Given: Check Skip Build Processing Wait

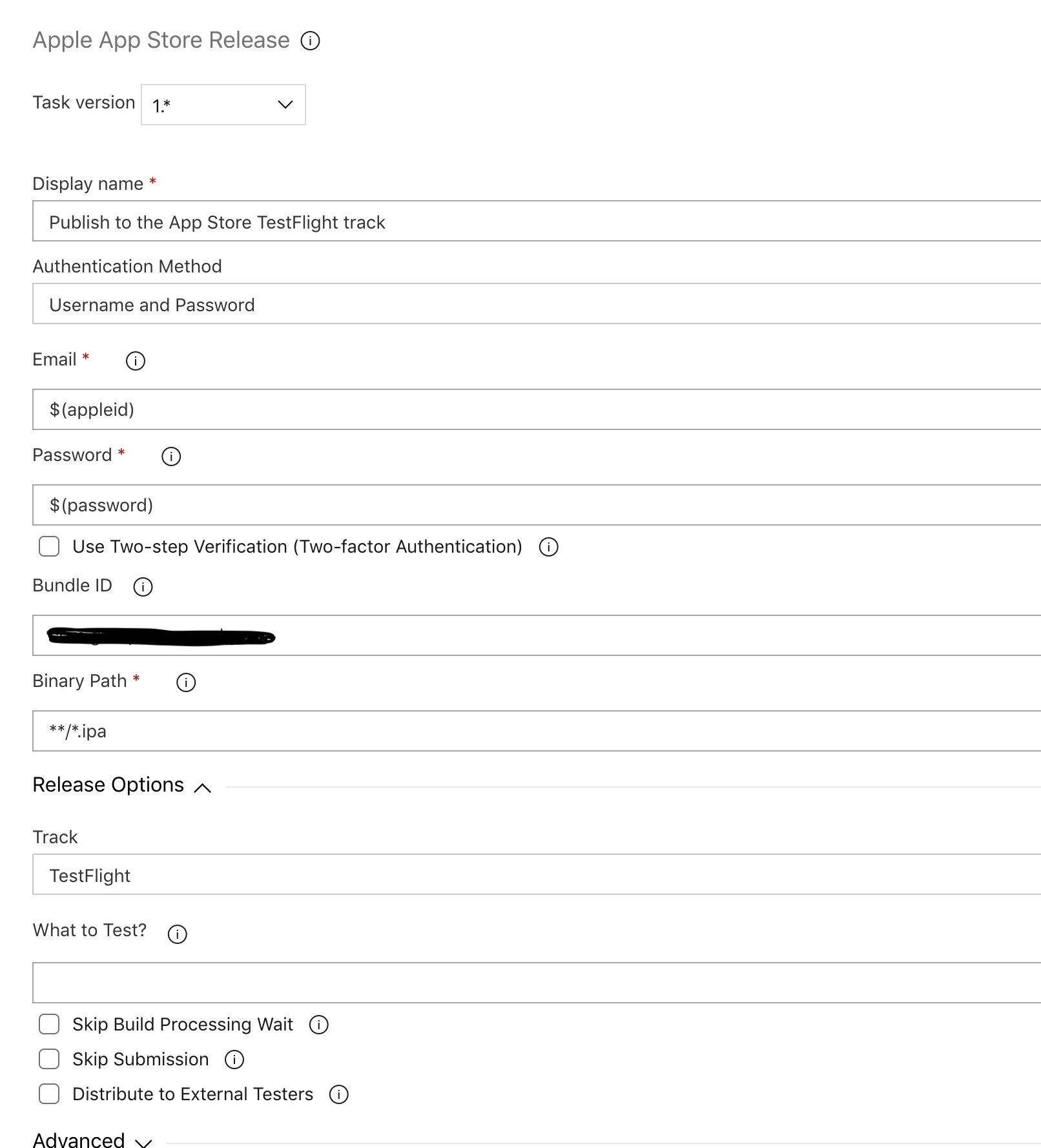Looking at the screenshot, I should click(x=48, y=1024).
